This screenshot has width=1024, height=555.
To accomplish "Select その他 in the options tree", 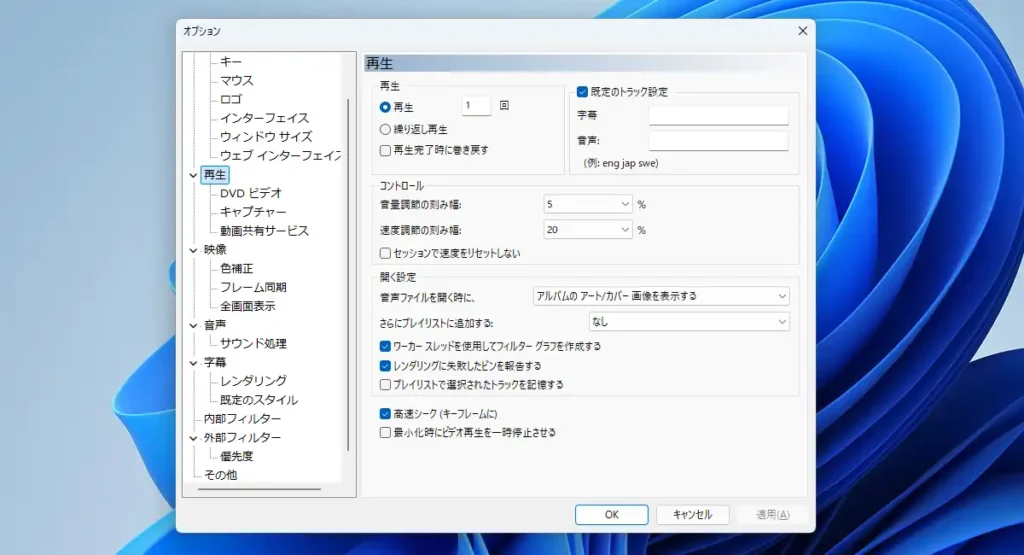I will click(x=220, y=475).
